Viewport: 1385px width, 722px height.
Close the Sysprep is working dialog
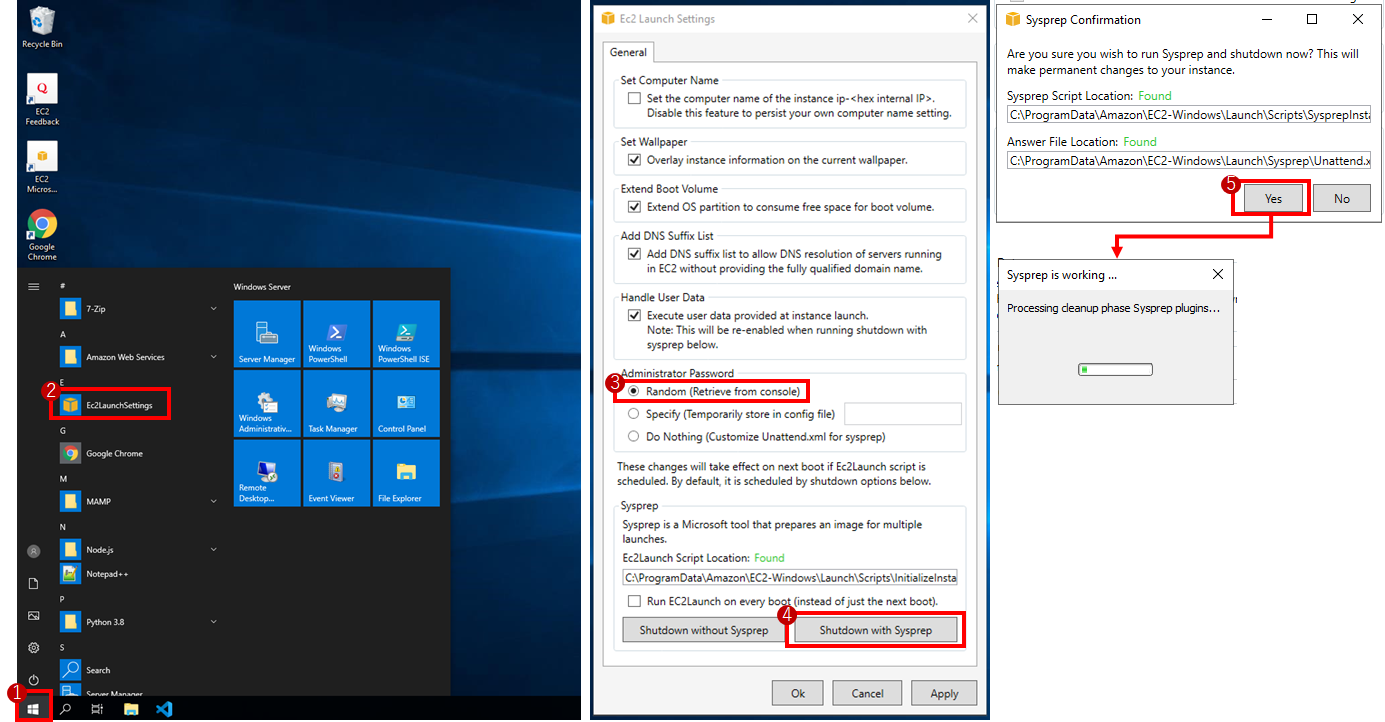coord(1217,274)
